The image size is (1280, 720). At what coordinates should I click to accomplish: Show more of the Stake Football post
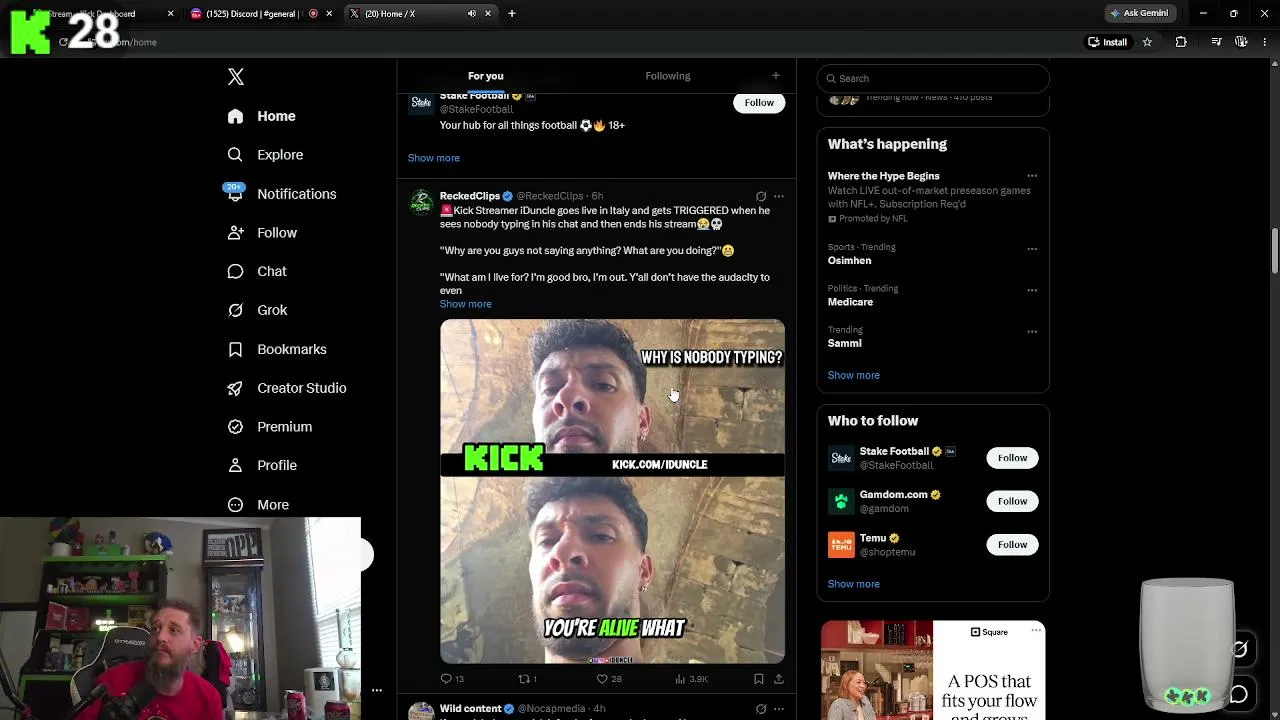[434, 158]
